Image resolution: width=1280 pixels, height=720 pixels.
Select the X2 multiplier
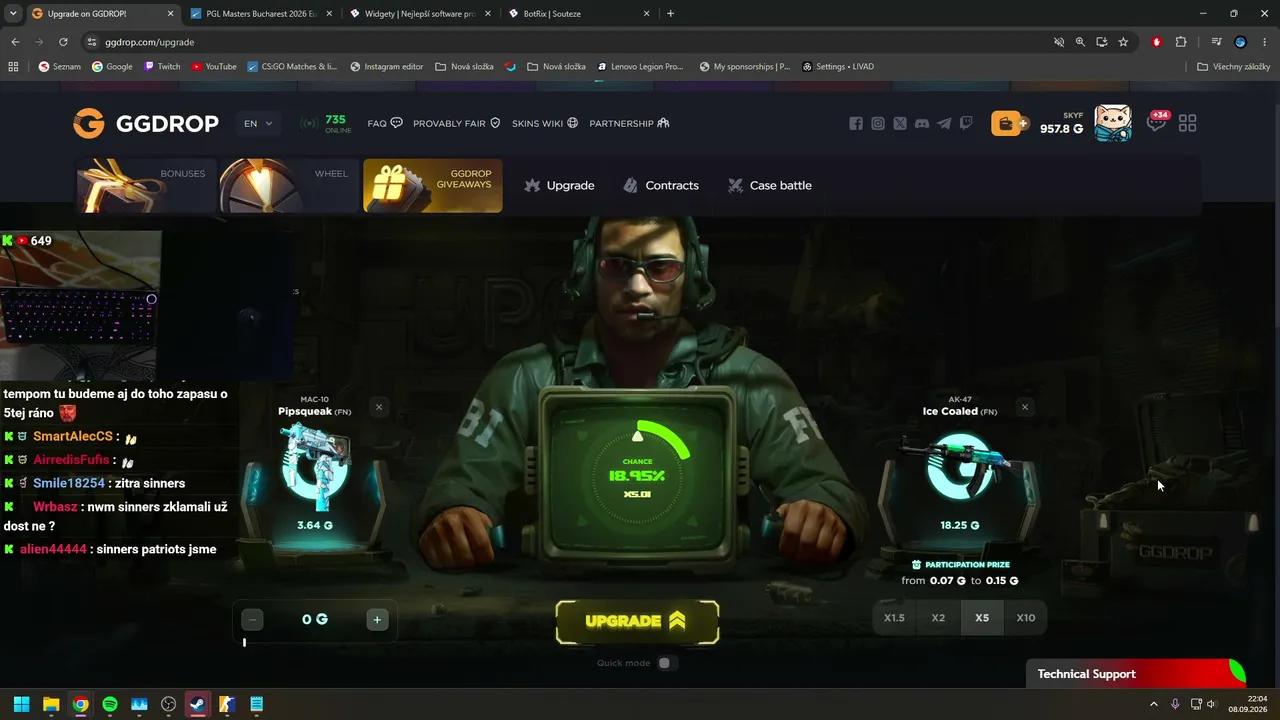coord(938,618)
